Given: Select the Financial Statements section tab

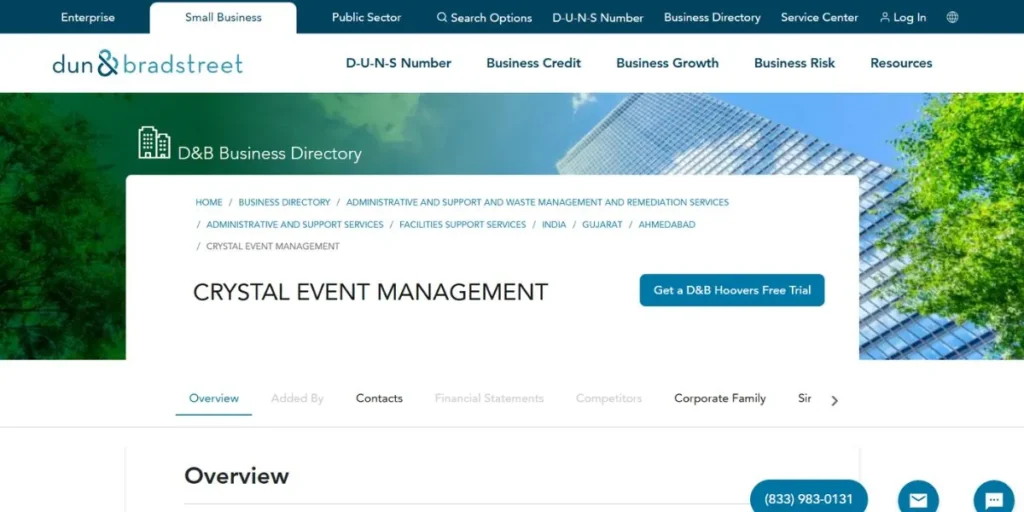Looking at the screenshot, I should (489, 398).
